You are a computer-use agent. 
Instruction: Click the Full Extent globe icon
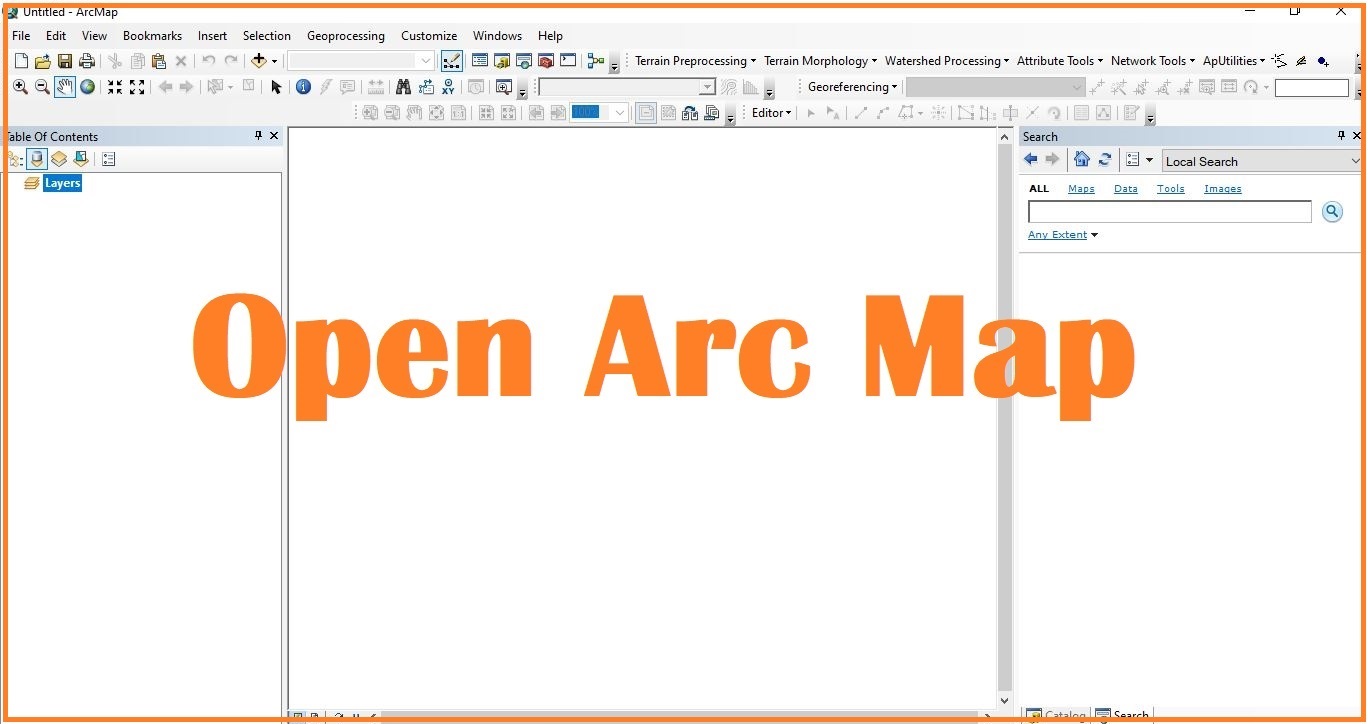coord(88,87)
